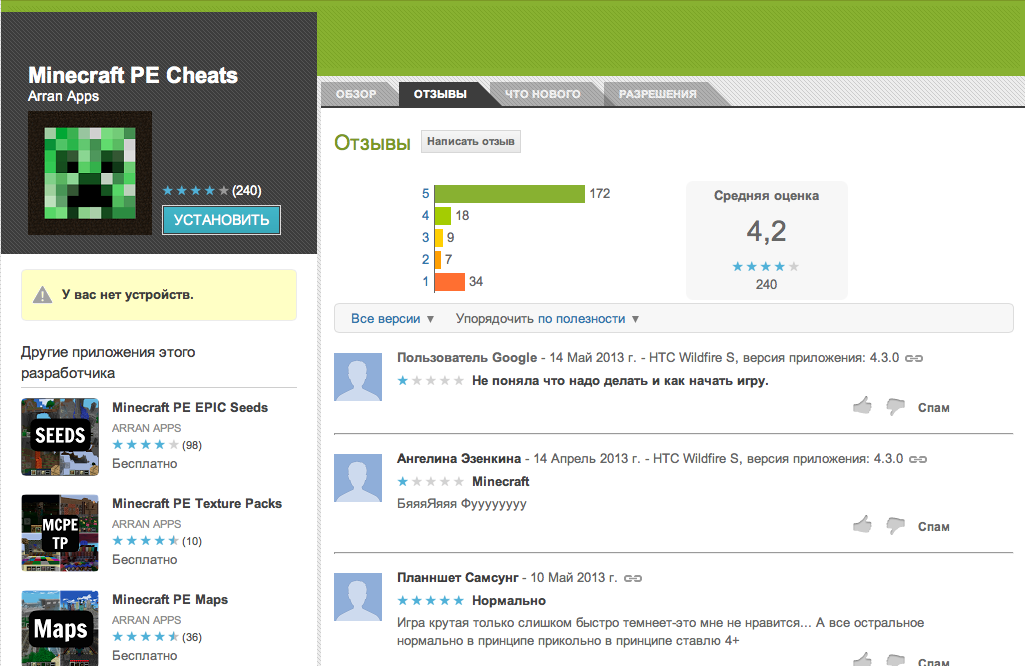This screenshot has width=1025, height=666.
Task: Open Minecraft PE EPIC Seeds title link
Action: (x=190, y=407)
